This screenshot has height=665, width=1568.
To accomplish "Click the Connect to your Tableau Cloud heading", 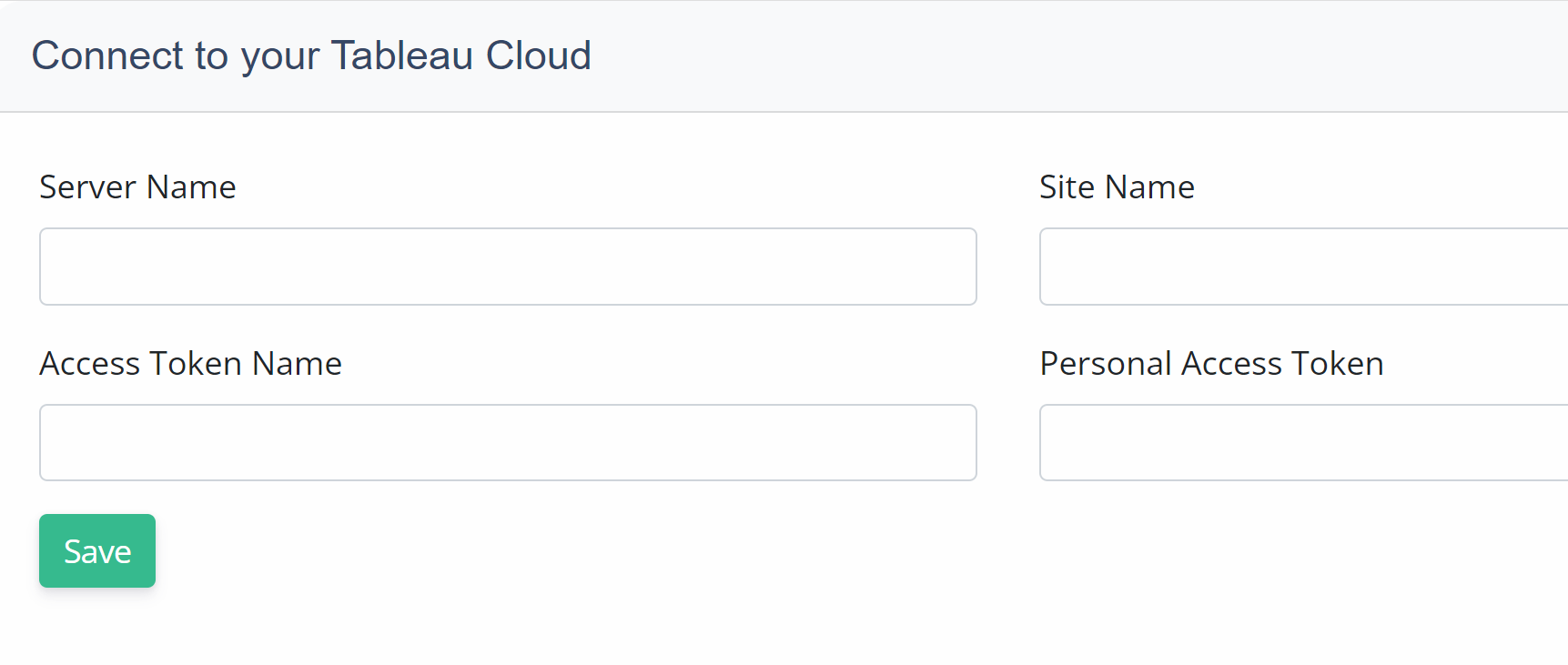I will 311,55.
